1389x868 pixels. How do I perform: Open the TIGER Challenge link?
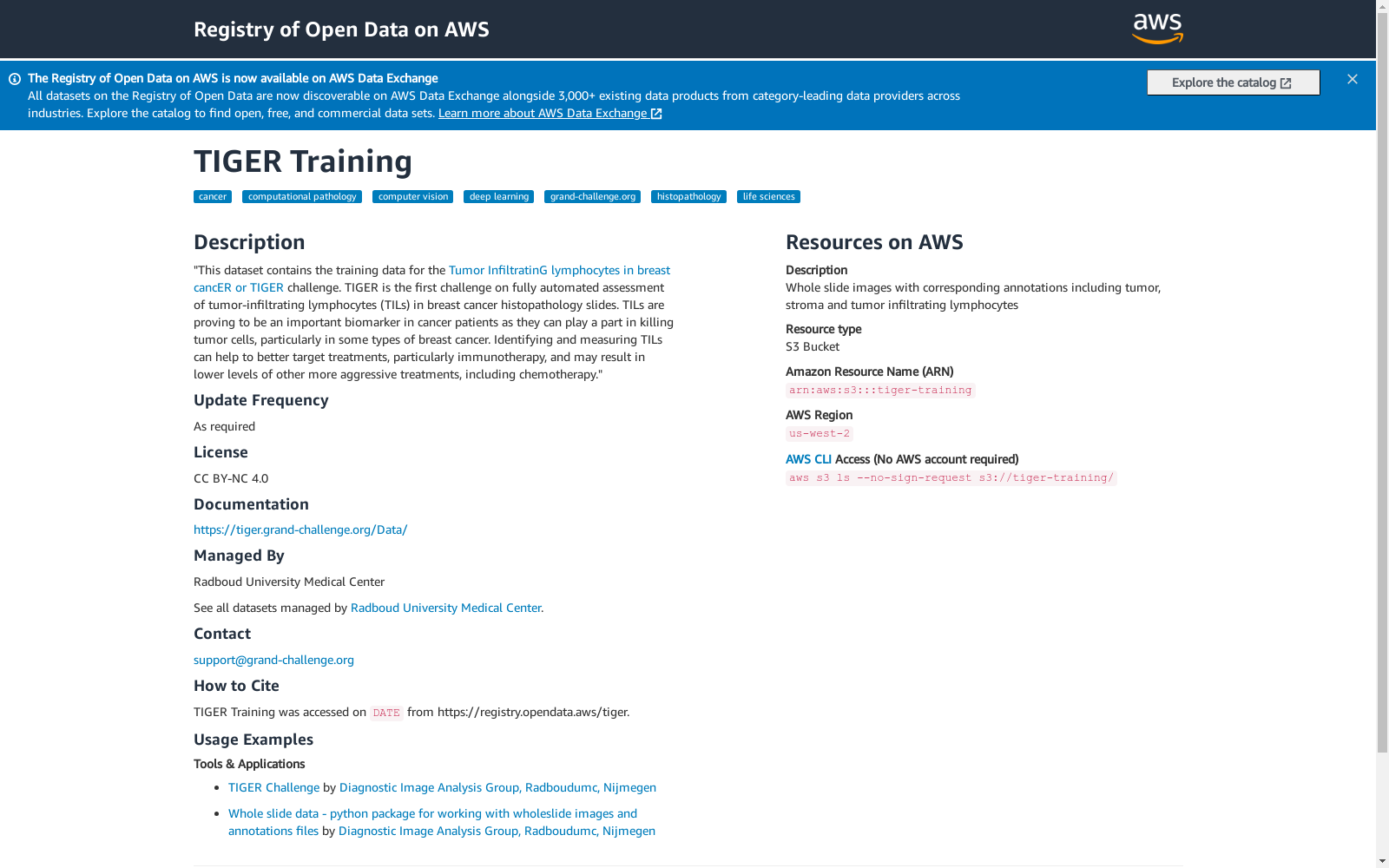pyautogui.click(x=273, y=788)
